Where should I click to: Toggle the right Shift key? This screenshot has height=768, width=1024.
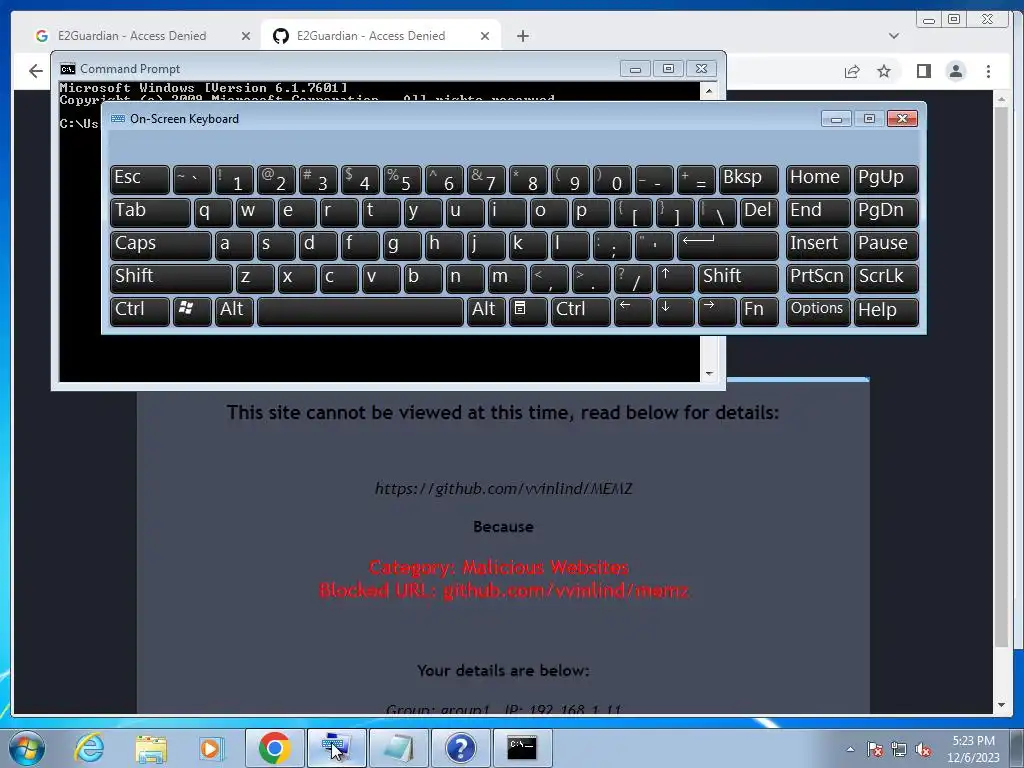coord(738,278)
